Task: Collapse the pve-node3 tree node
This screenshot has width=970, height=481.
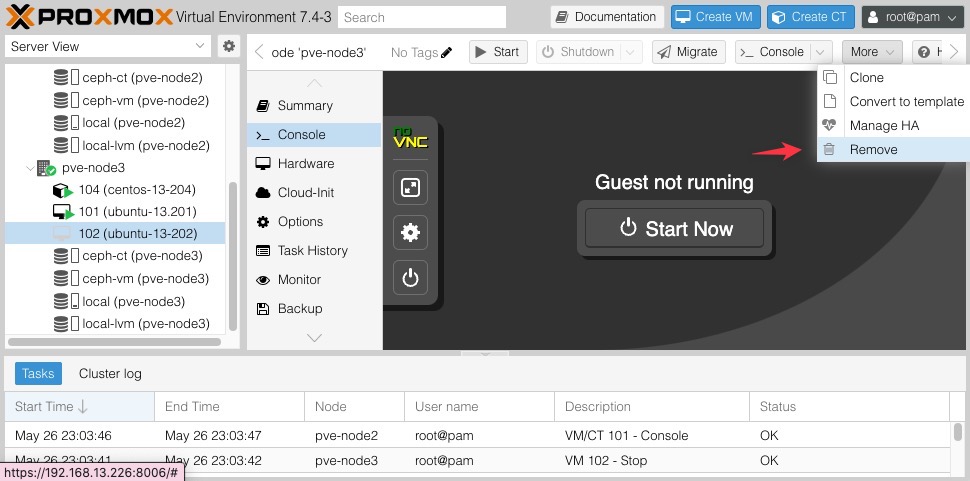Action: (30, 168)
